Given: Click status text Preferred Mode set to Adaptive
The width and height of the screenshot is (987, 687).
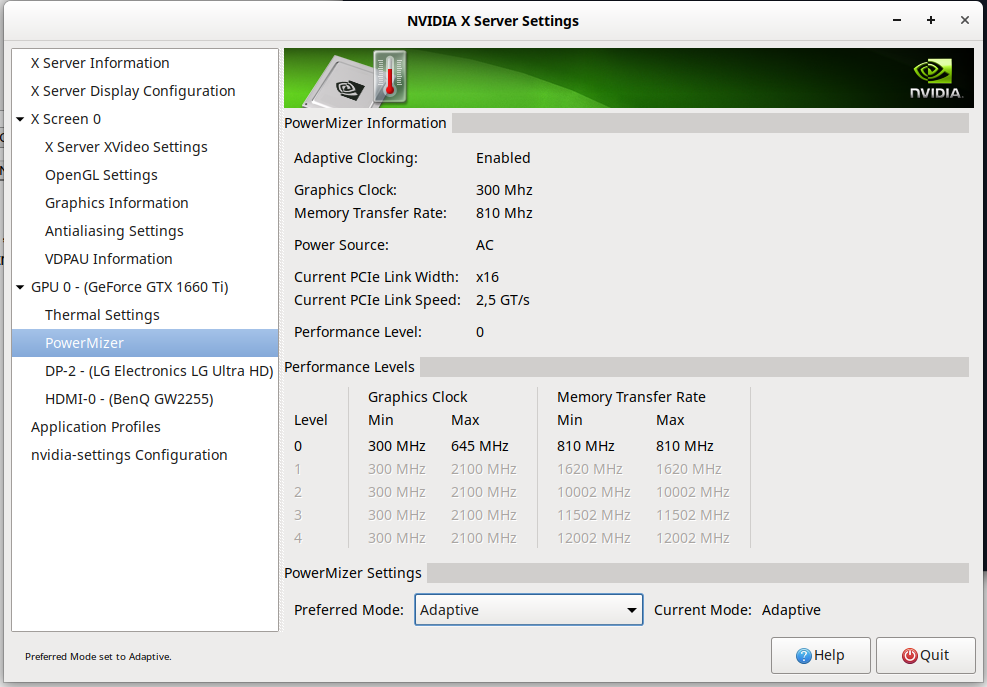Looking at the screenshot, I should 98,657.
